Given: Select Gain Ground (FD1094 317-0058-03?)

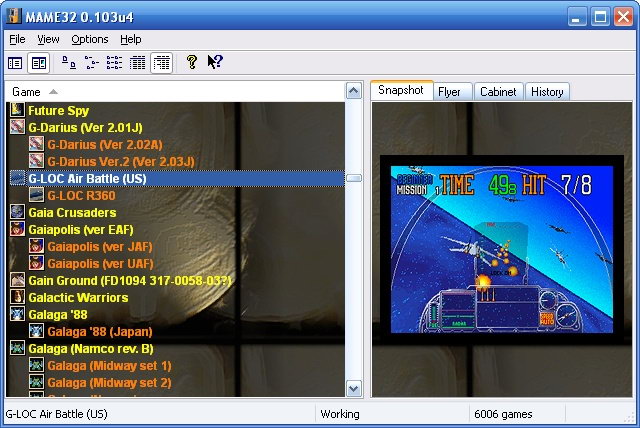Looking at the screenshot, I should 130,281.
